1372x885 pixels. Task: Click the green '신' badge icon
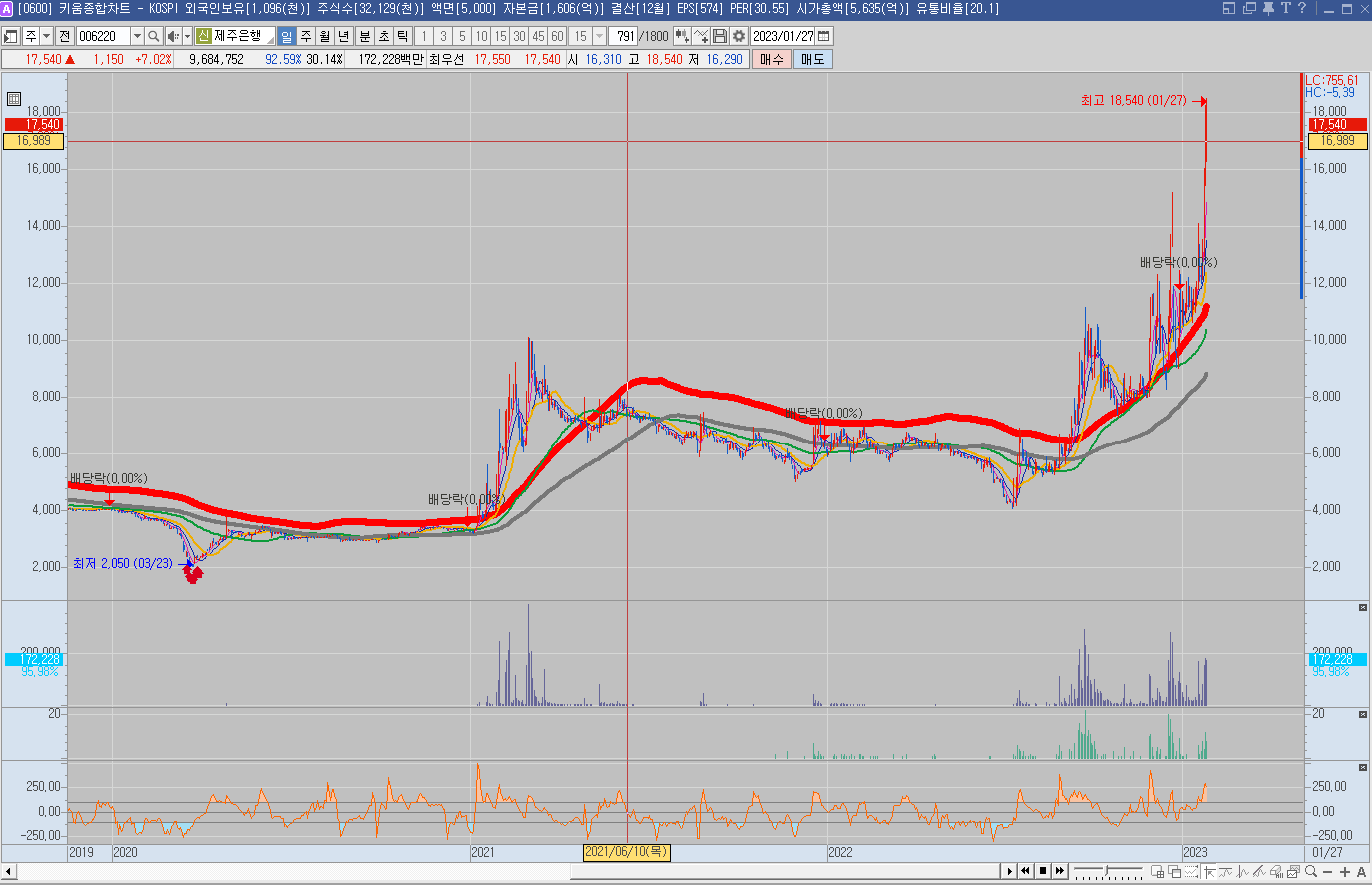(203, 36)
